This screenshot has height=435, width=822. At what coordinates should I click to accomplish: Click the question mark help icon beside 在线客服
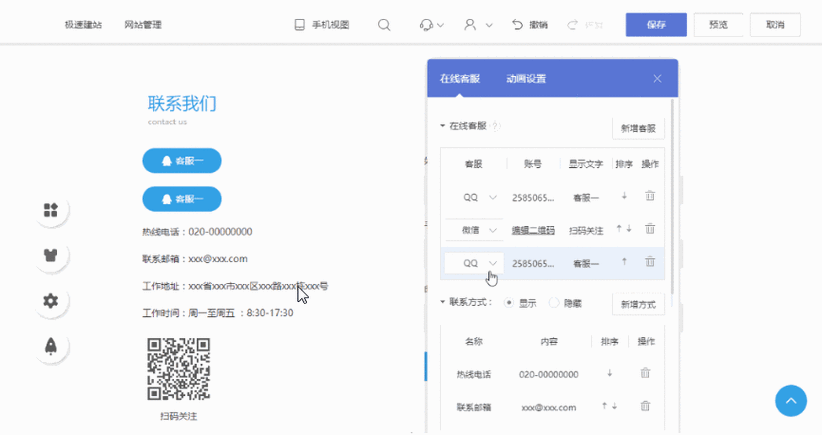coord(495,126)
